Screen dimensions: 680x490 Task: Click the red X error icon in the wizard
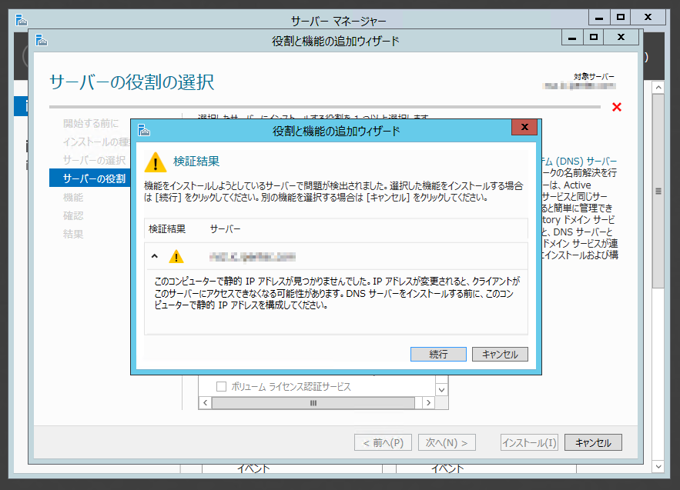[616, 107]
